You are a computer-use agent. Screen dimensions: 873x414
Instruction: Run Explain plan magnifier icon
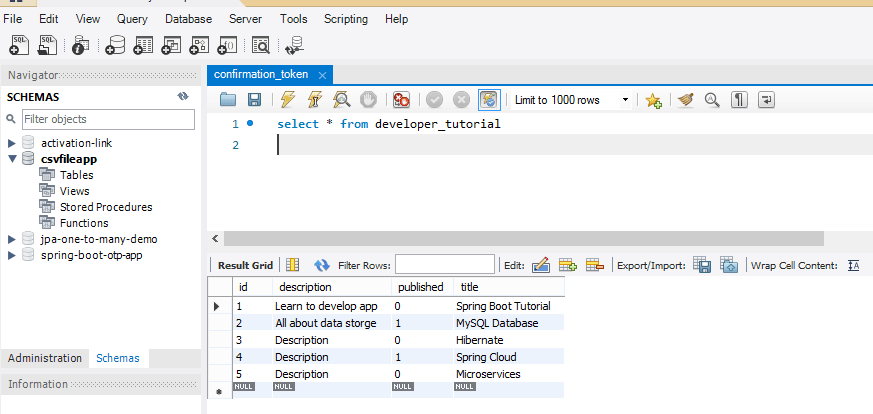[x=341, y=100]
